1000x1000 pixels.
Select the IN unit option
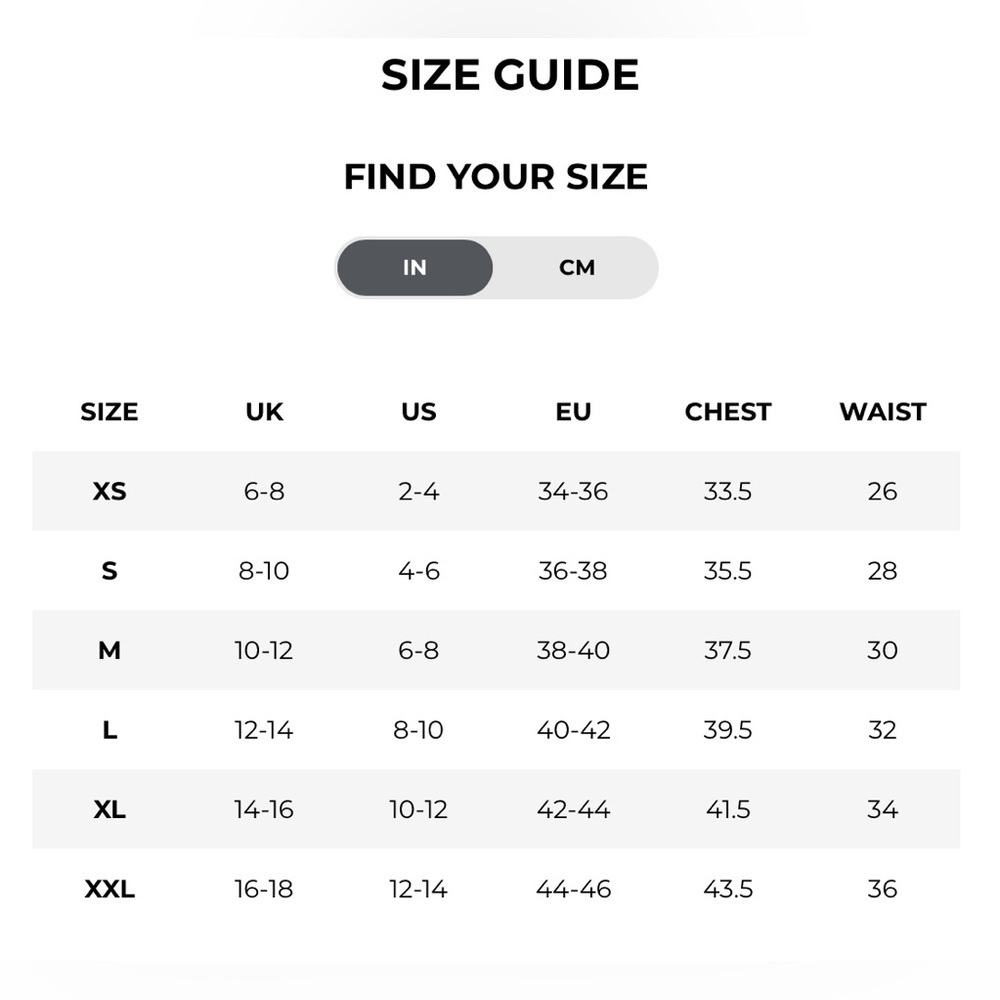tap(415, 267)
